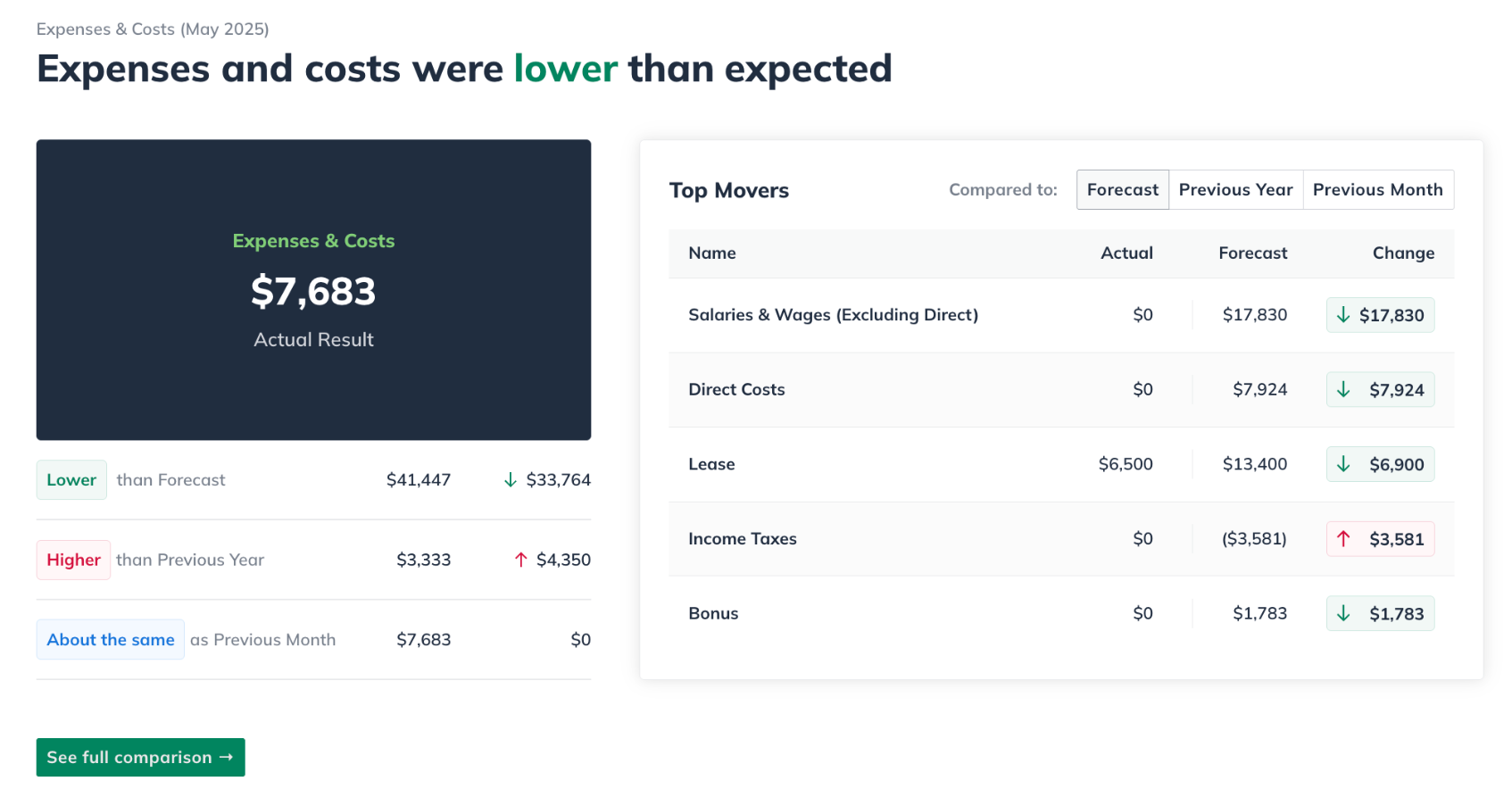Switch comparison to Previous Month
Image resolution: width=1512 pixels, height=789 pixels.
pos(1377,190)
